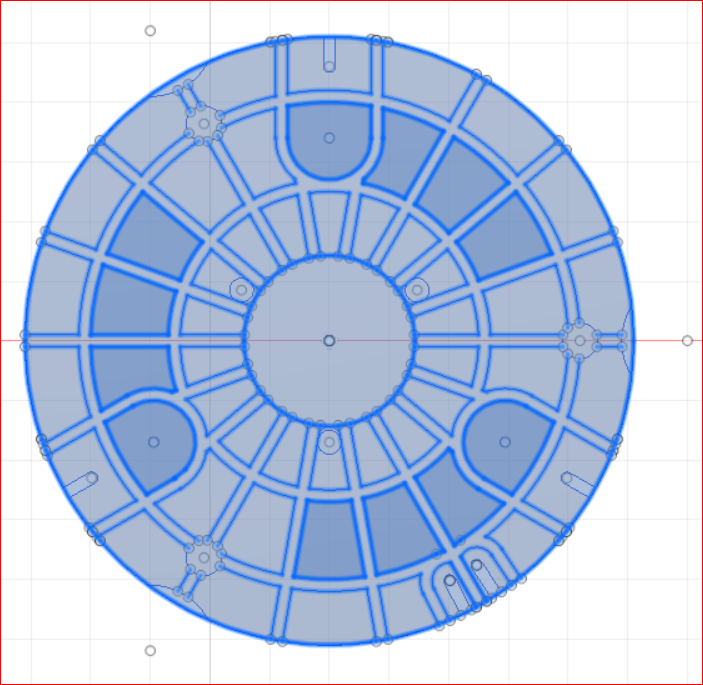Viewport: 703px width, 685px height.
Task: Select the end point of the lower-left edge slot
Action: pyautogui.click(x=92, y=478)
